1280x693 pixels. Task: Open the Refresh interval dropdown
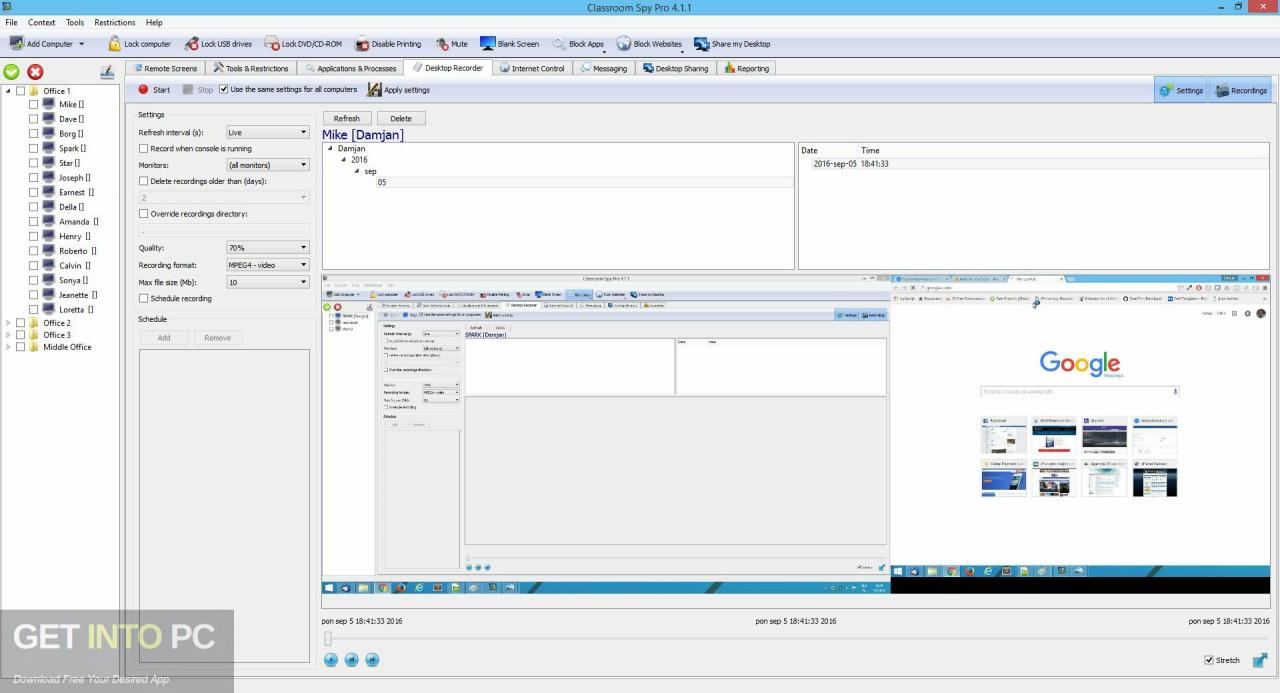(268, 132)
